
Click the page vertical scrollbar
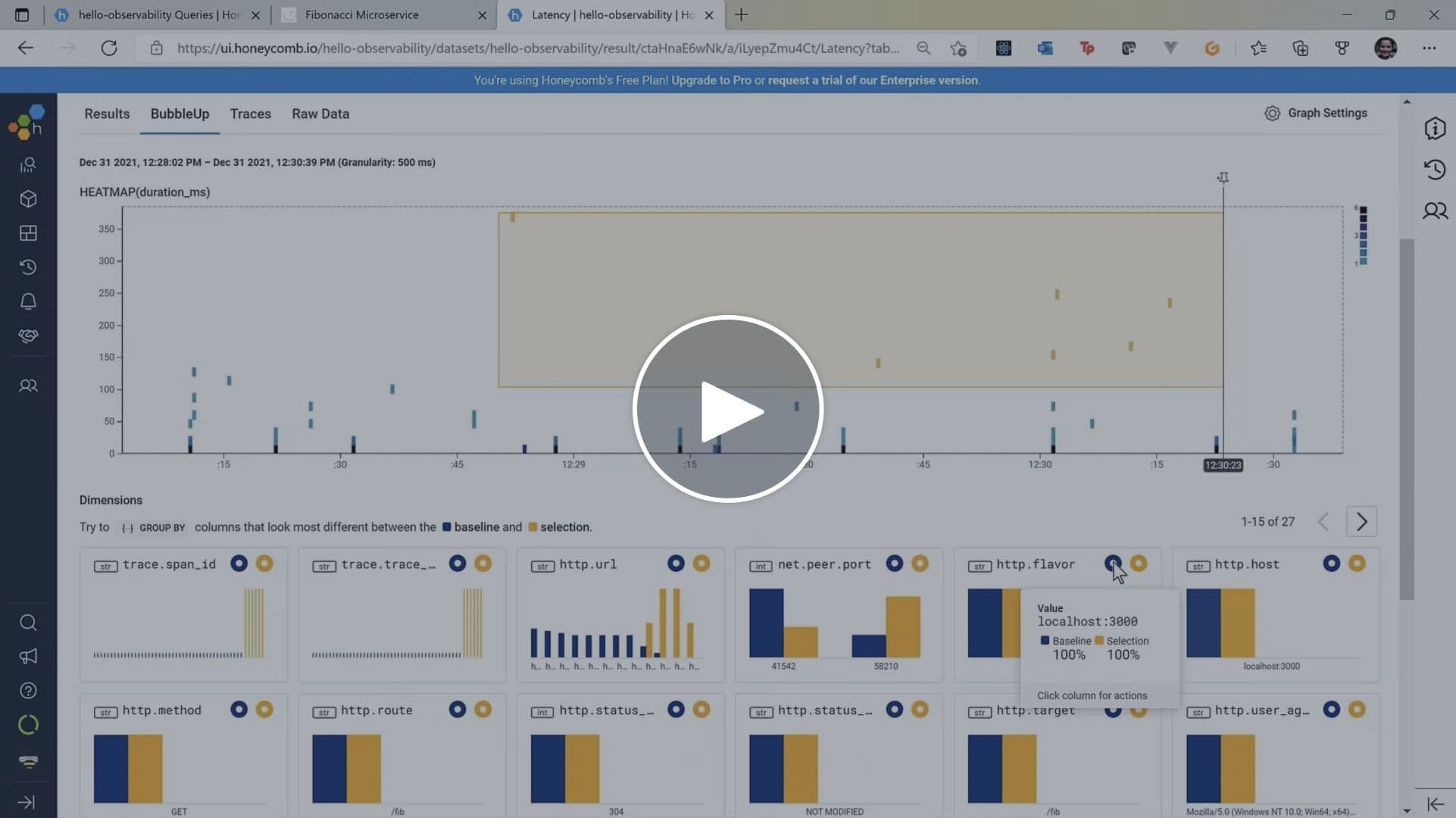[1407, 420]
